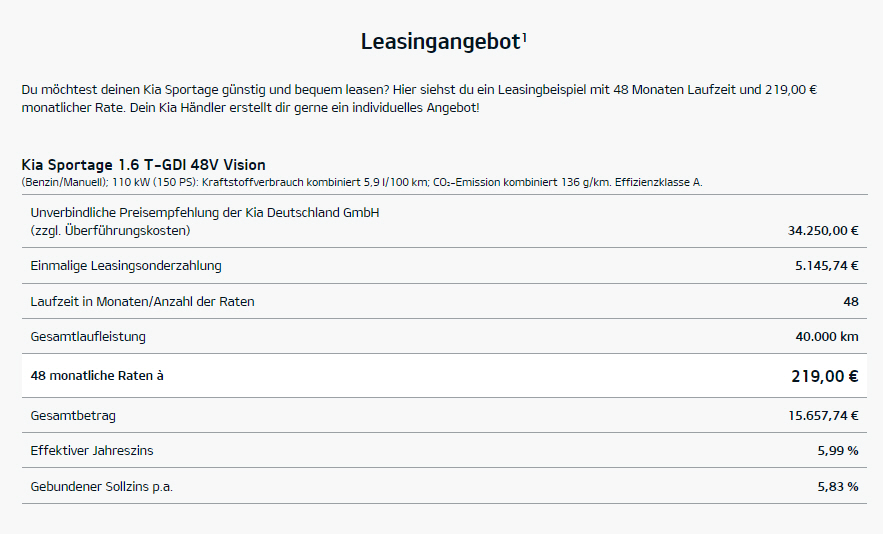The width and height of the screenshot is (883, 534).
Task: Select the 5,99 % interest value
Action: coord(838,450)
